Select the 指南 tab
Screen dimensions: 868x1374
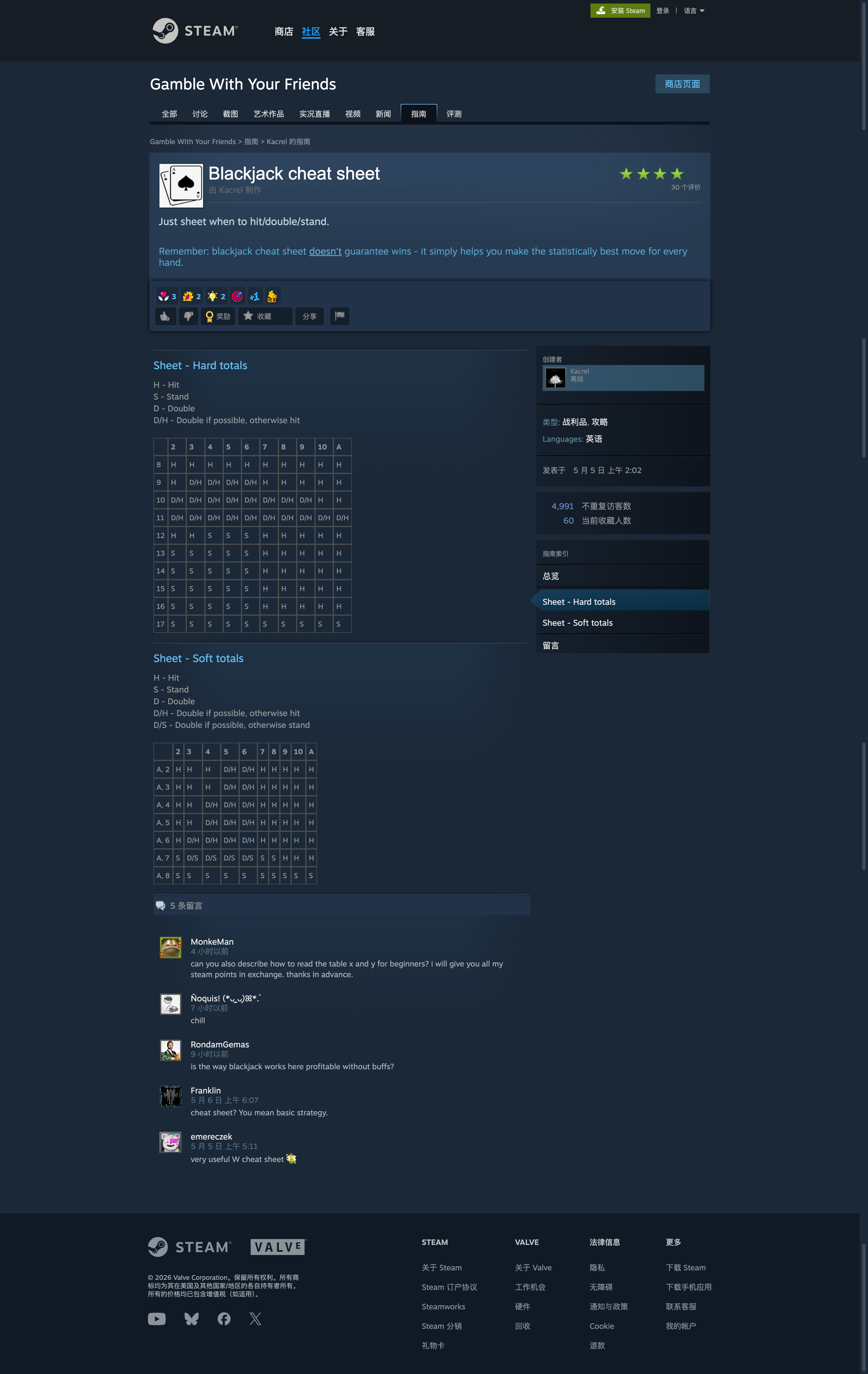[418, 114]
